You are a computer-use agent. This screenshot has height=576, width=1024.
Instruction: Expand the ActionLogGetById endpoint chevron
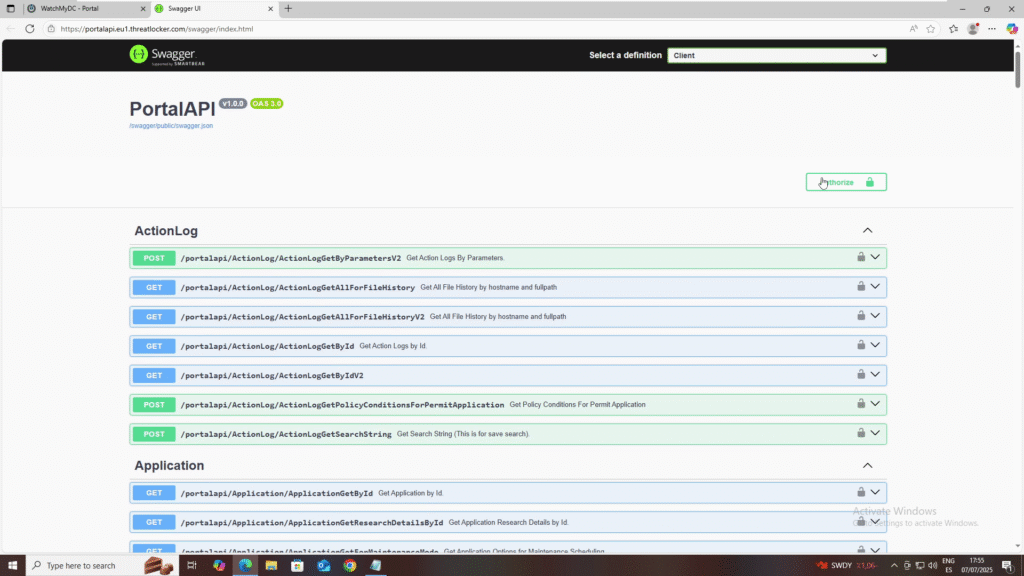pyautogui.click(x=875, y=345)
